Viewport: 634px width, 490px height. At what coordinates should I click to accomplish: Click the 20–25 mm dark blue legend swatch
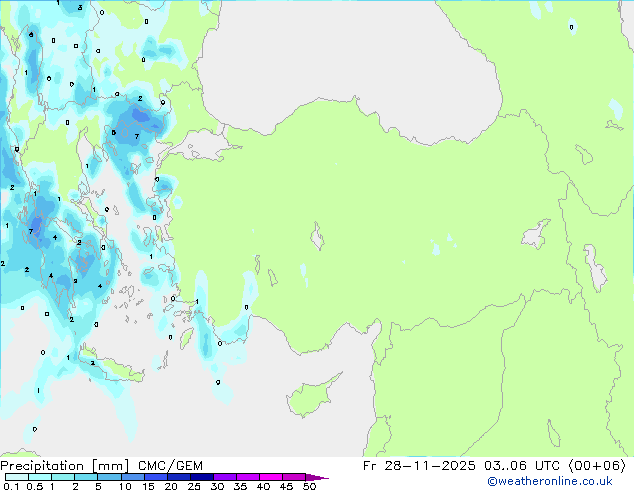click(x=179, y=477)
